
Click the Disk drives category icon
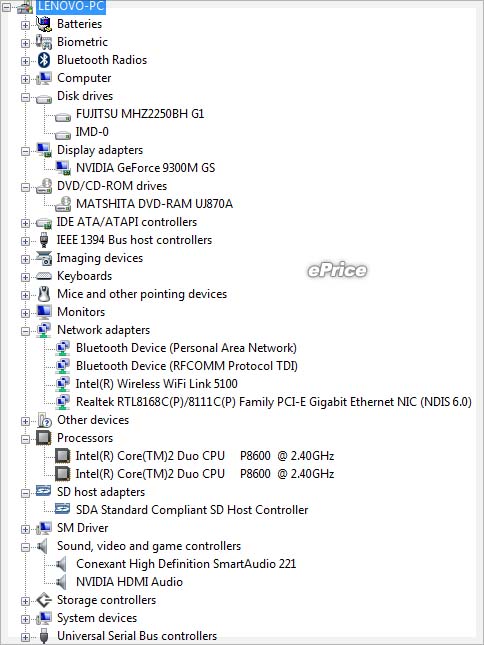[x=44, y=99]
